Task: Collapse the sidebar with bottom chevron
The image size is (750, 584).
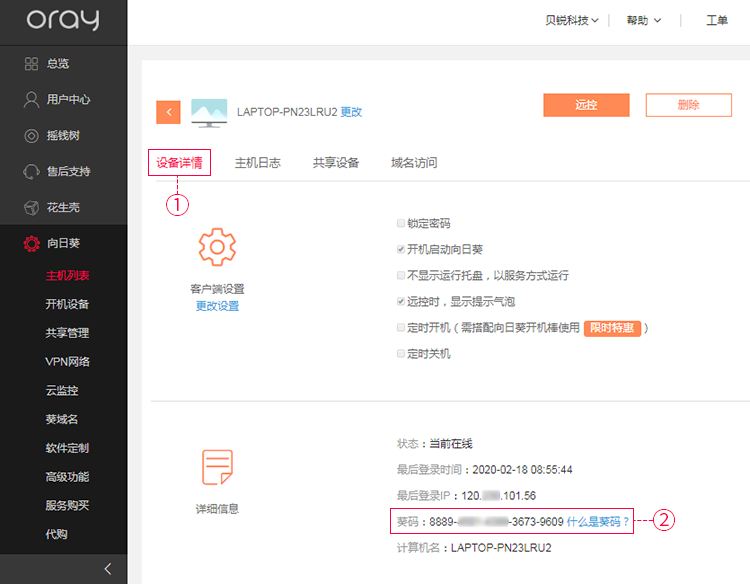Action: tap(108, 569)
